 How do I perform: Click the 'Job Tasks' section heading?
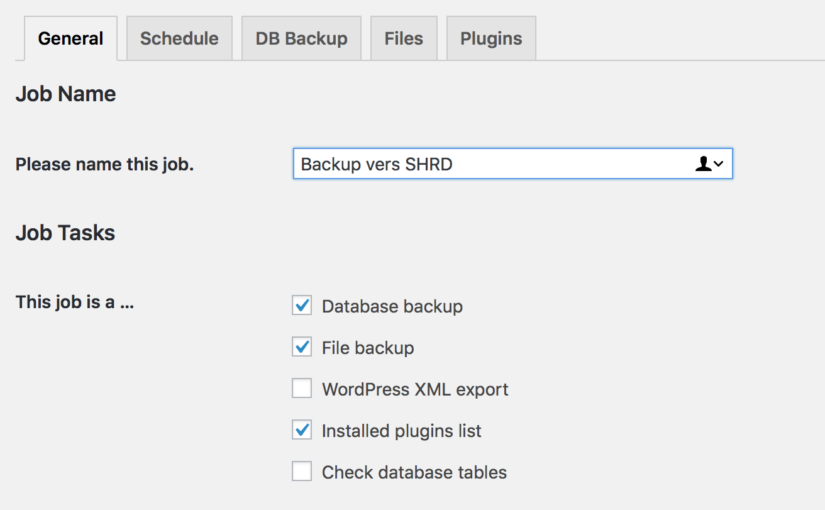(65, 233)
